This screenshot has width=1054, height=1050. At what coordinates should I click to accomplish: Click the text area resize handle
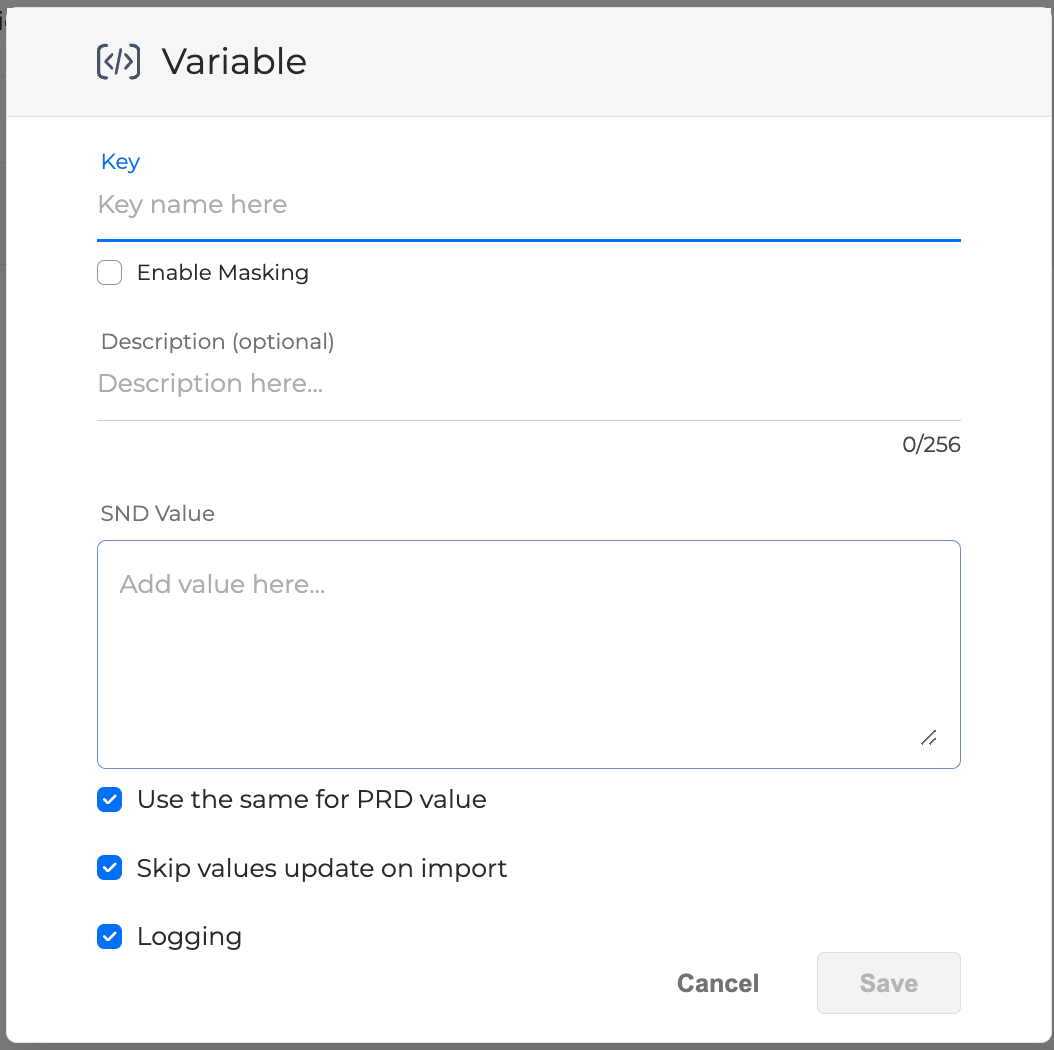coord(929,738)
